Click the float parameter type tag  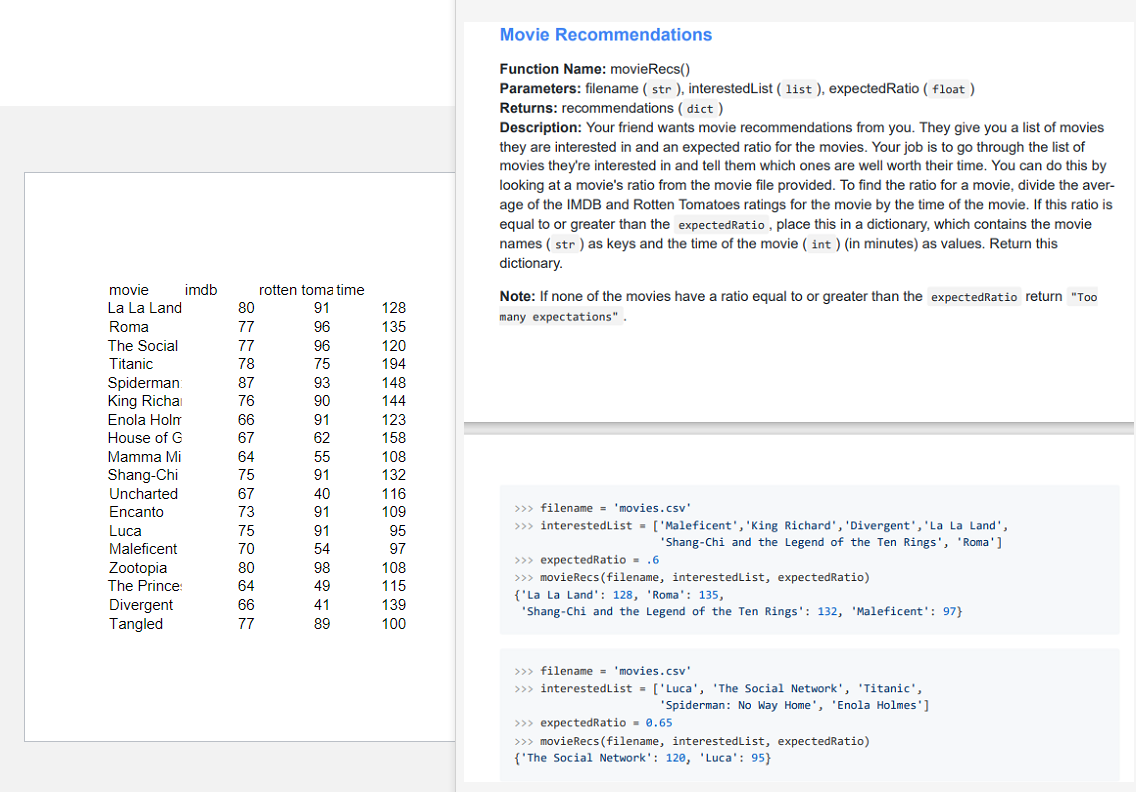(x=948, y=89)
